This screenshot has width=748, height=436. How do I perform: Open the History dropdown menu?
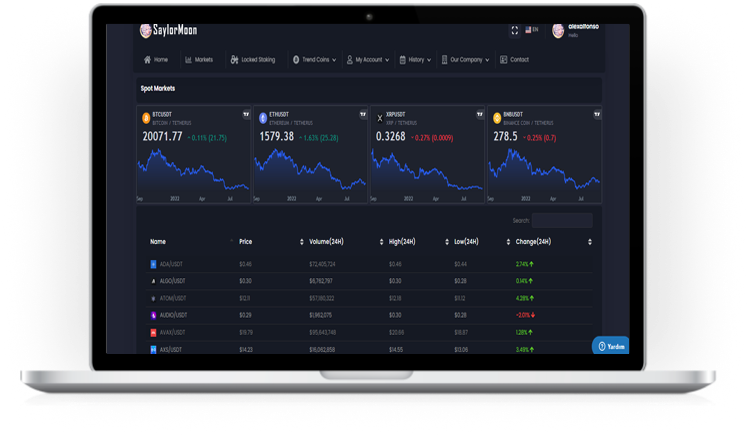coord(419,60)
